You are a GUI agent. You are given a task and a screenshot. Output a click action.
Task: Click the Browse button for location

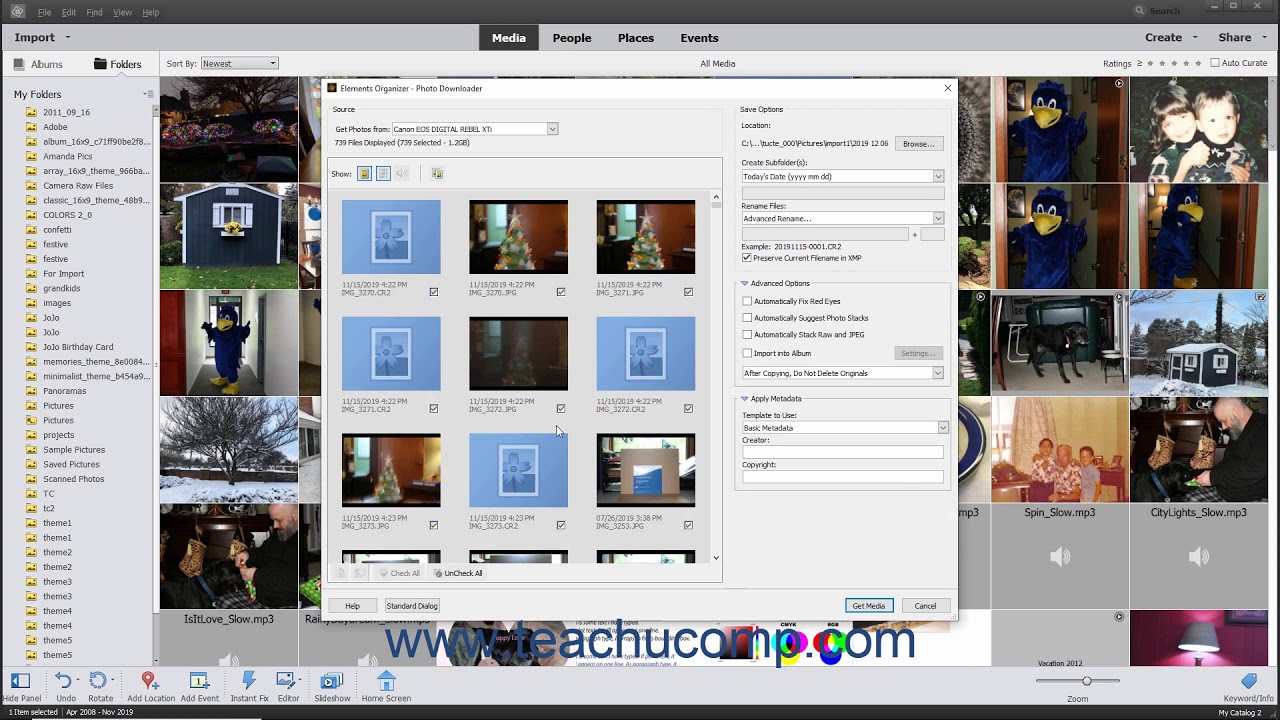(x=918, y=144)
